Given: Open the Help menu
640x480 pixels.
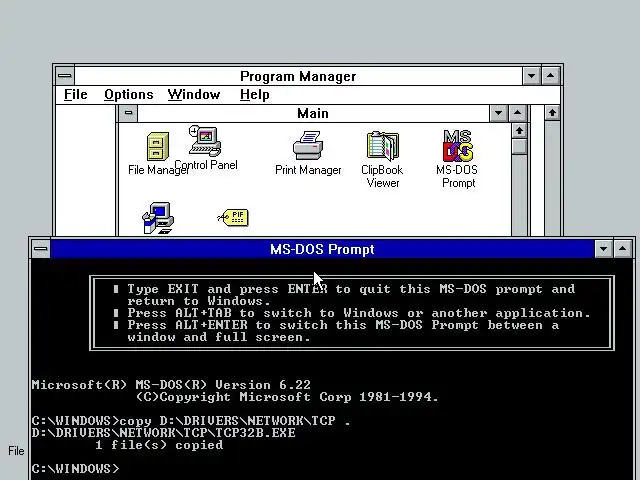Looking at the screenshot, I should click(254, 95).
